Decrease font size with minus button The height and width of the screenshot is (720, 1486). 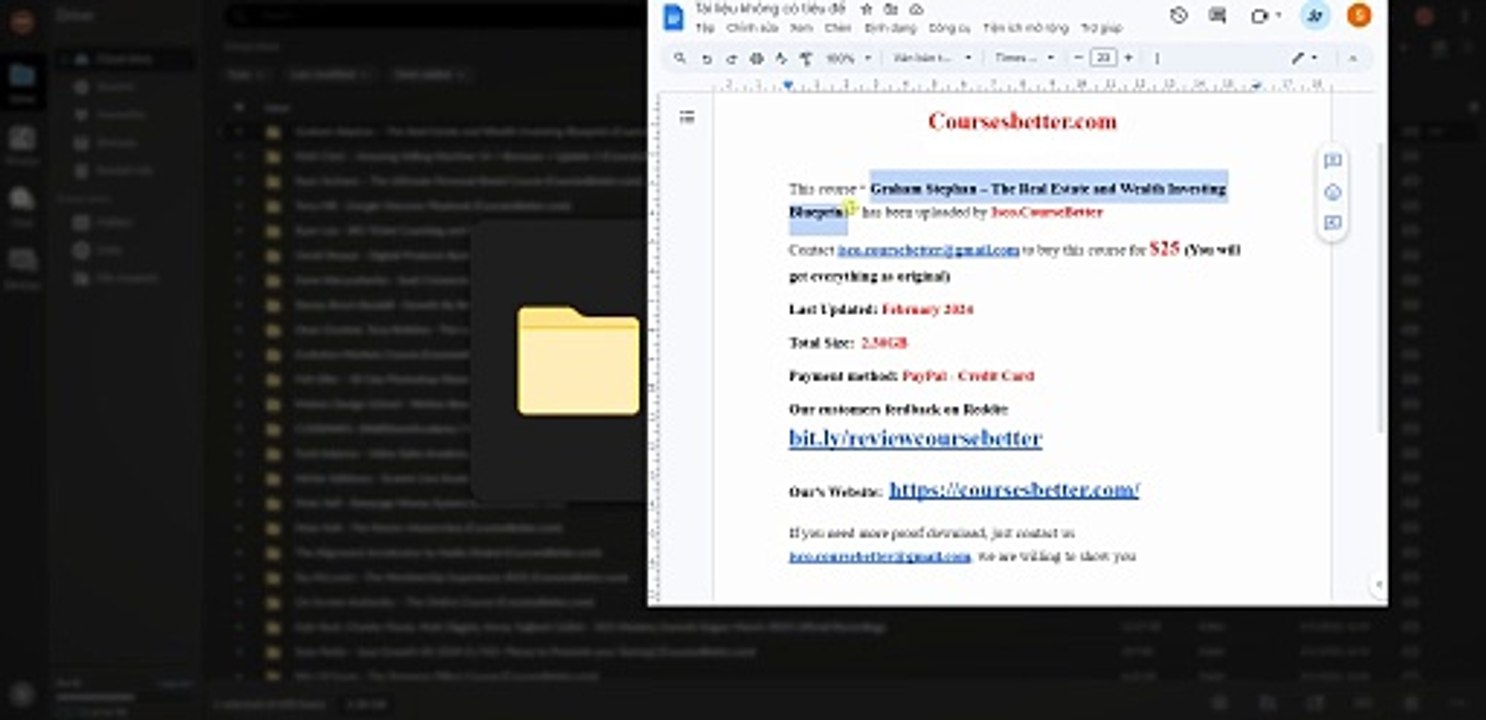coord(1078,58)
